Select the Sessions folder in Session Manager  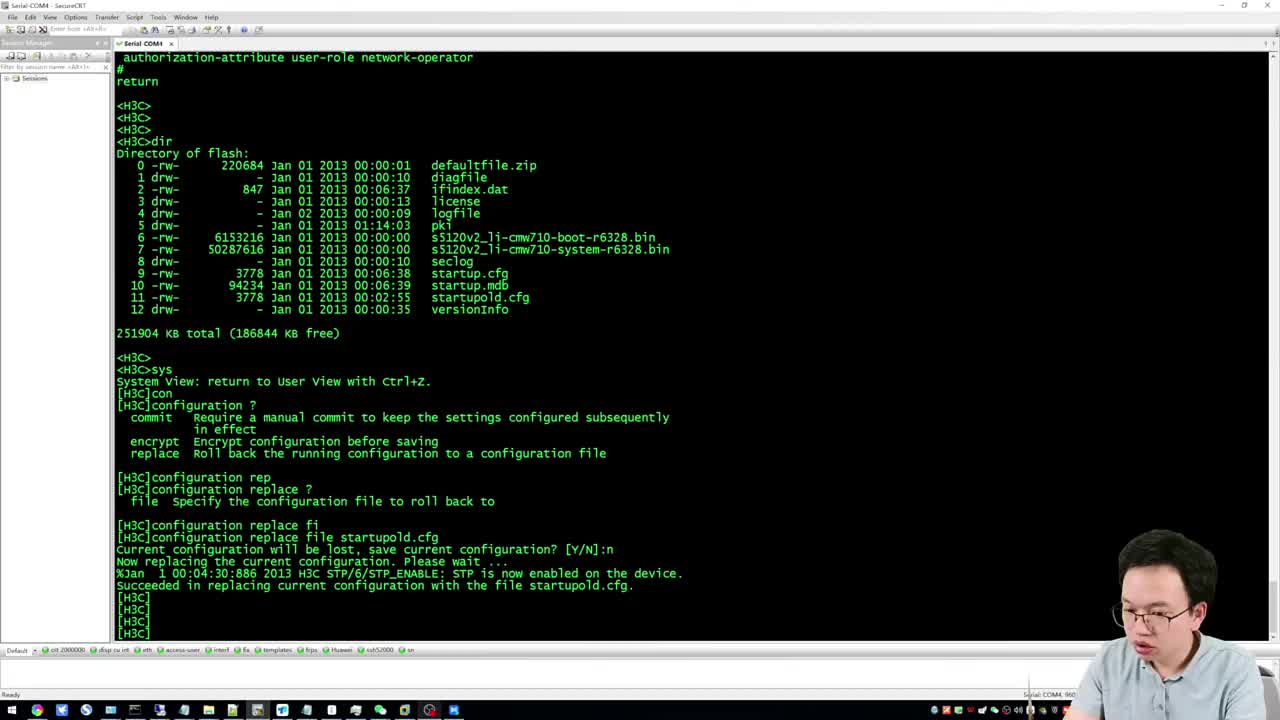click(x=34, y=78)
